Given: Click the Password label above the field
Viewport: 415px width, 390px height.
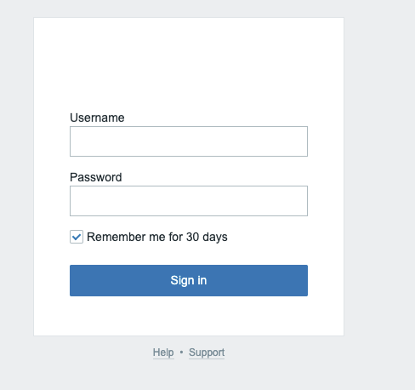Looking at the screenshot, I should coord(96,177).
